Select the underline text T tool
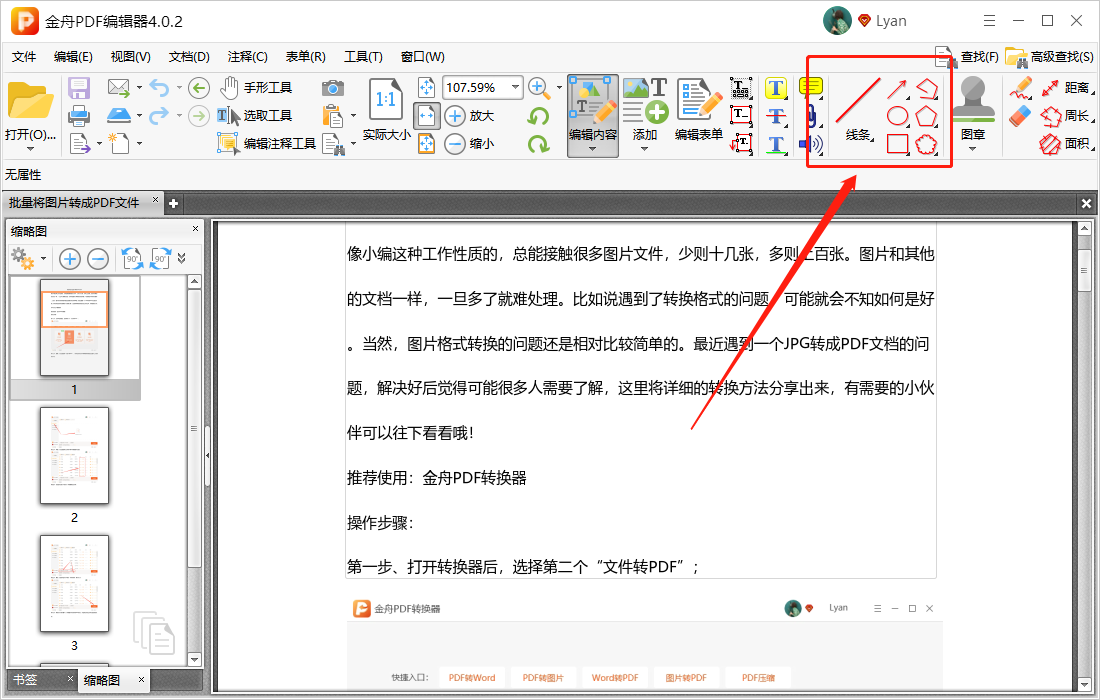Screen dimensions: 1100x700 [x=775, y=144]
